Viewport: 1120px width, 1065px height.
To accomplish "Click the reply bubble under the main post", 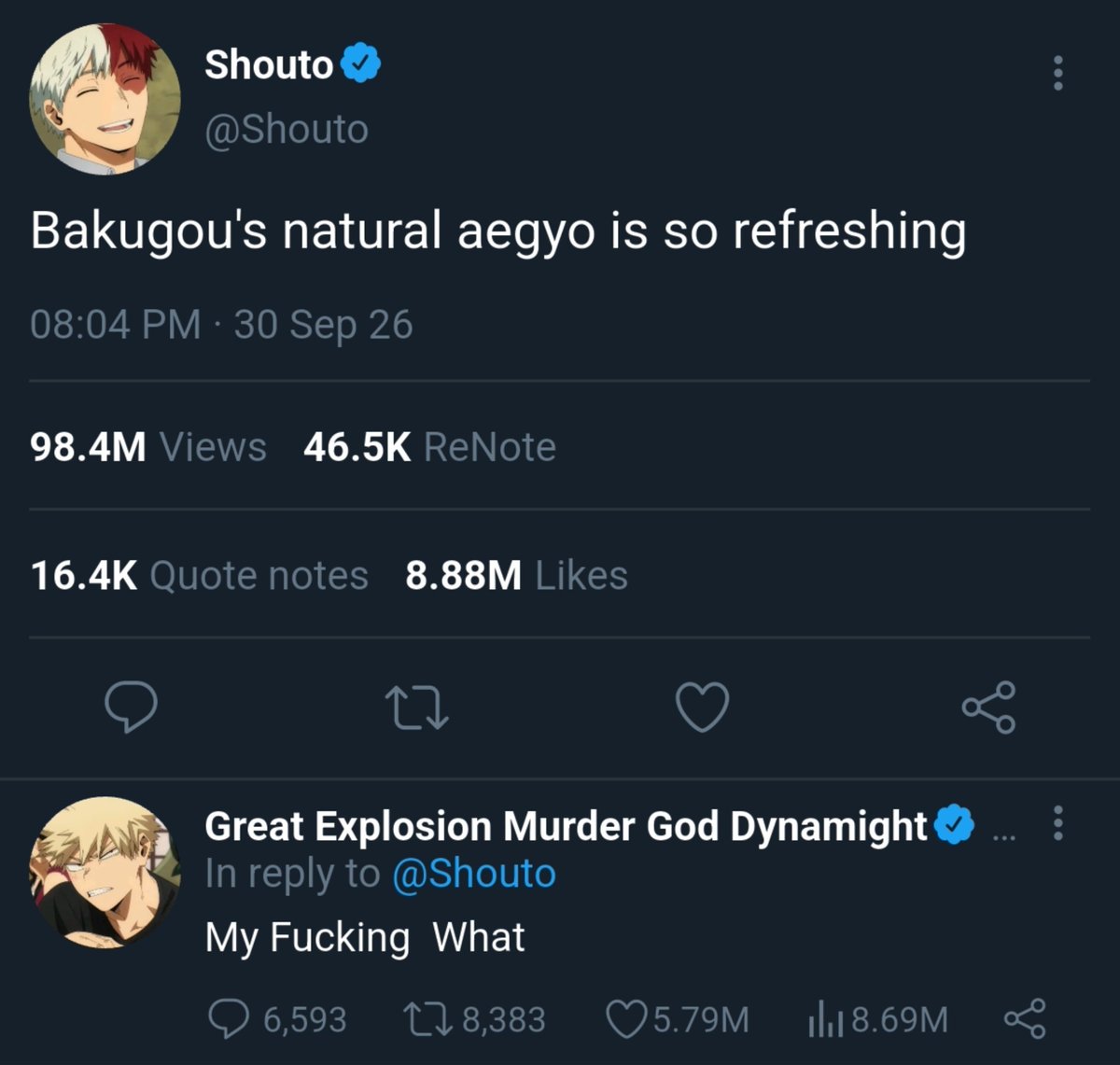I will click(x=131, y=708).
